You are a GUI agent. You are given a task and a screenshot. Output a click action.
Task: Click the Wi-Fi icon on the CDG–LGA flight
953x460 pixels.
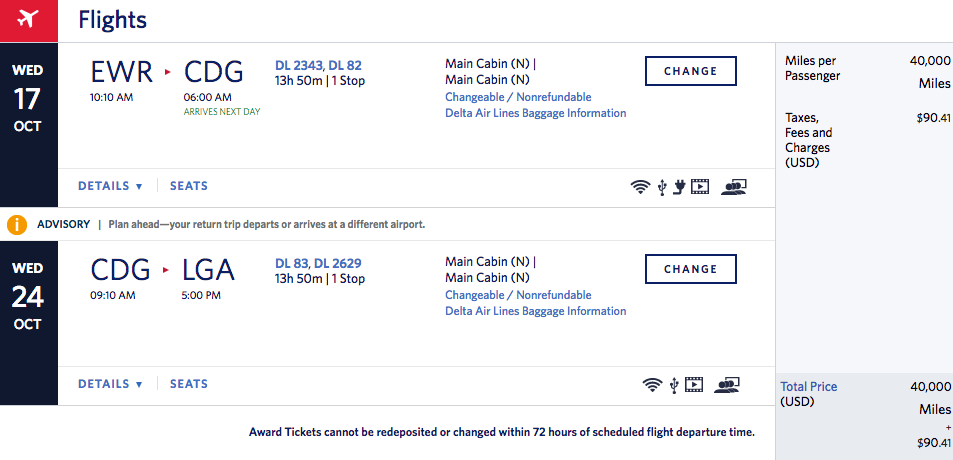pos(653,384)
